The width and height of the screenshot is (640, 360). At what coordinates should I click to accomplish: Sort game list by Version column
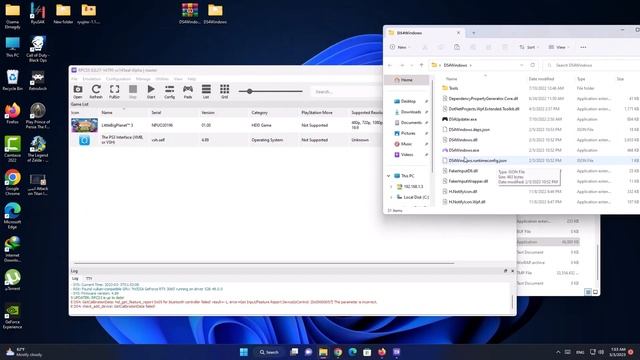208,113
